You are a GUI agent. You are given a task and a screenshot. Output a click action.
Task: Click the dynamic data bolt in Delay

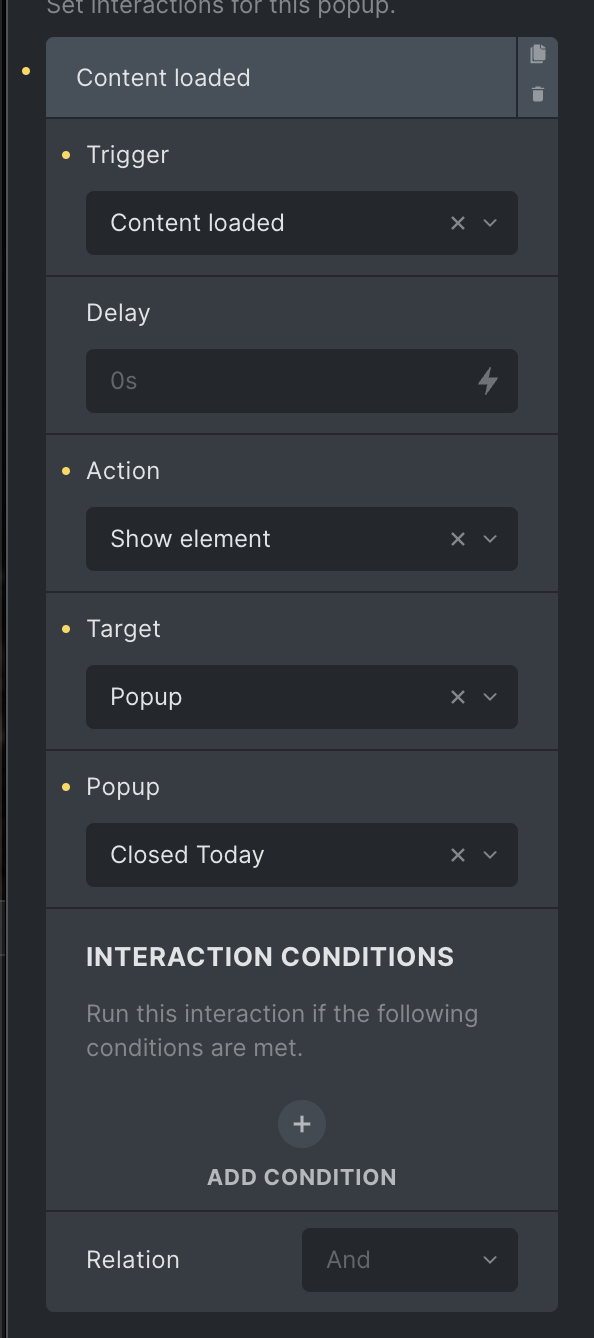(x=488, y=381)
